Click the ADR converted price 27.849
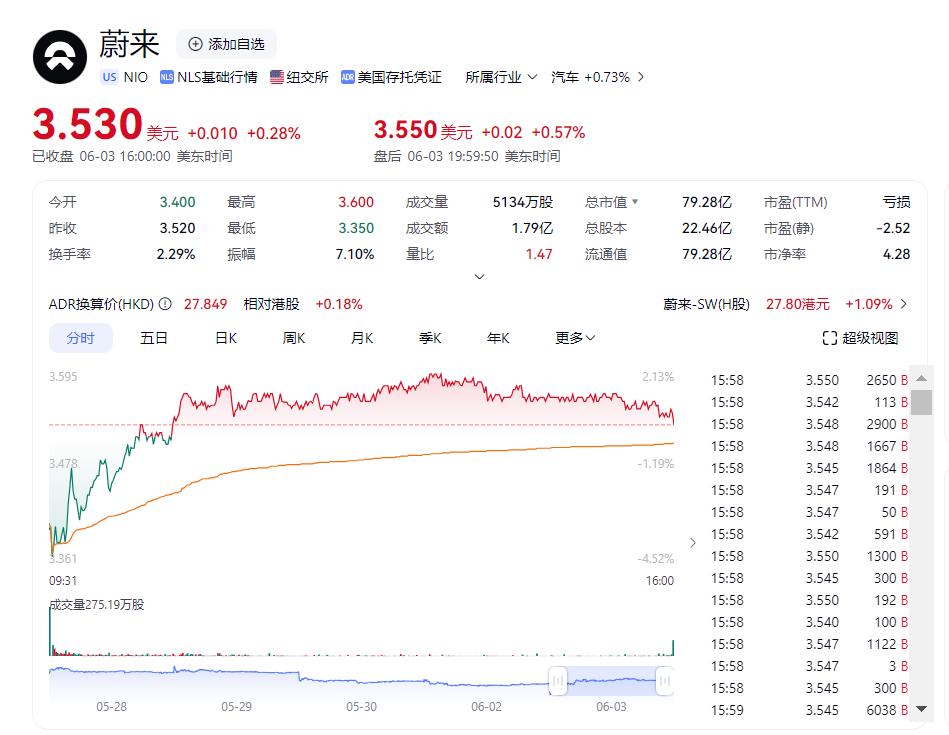This screenshot has height=735, width=949. [x=205, y=304]
